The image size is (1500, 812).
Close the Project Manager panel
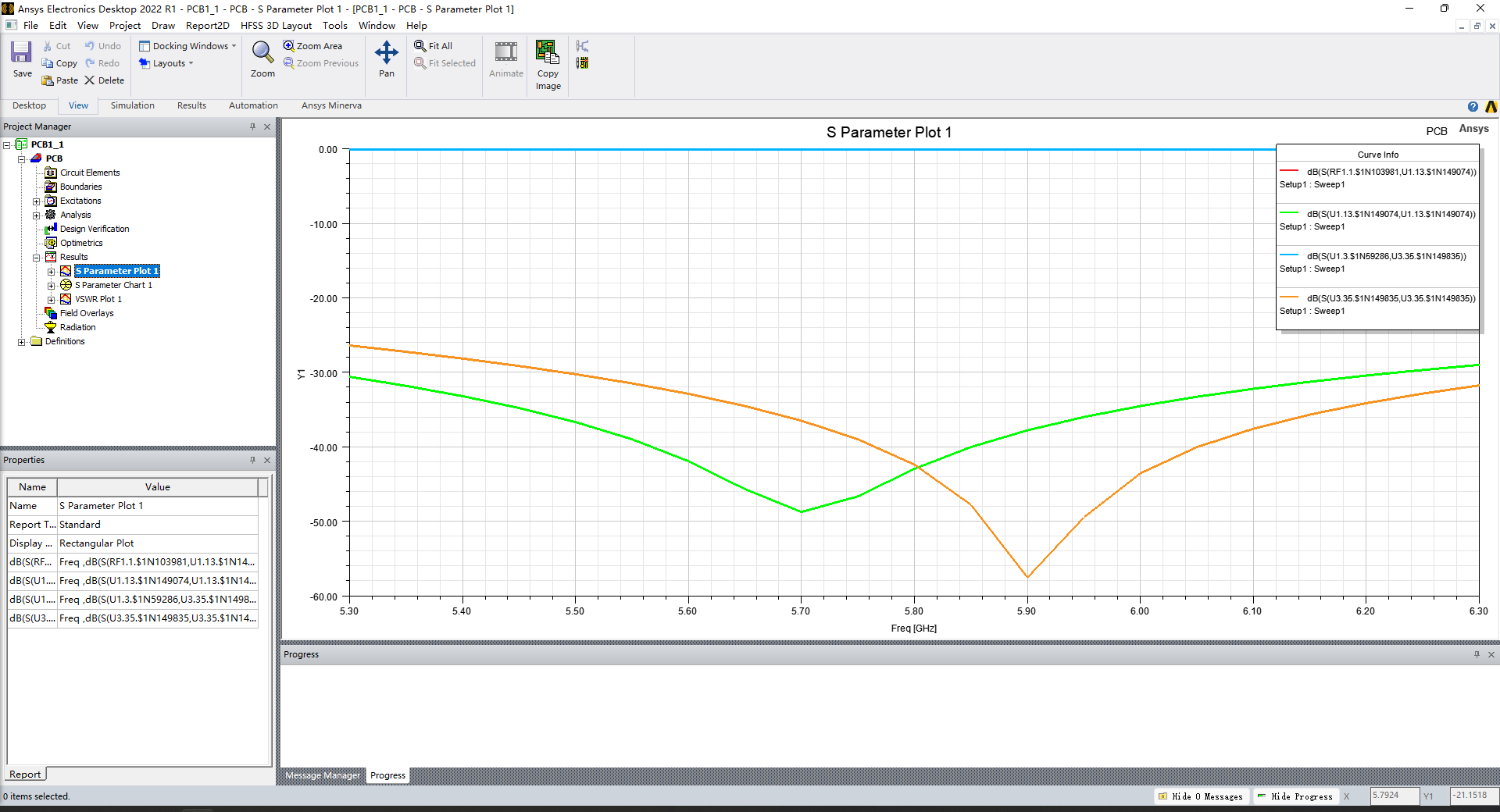pos(267,126)
